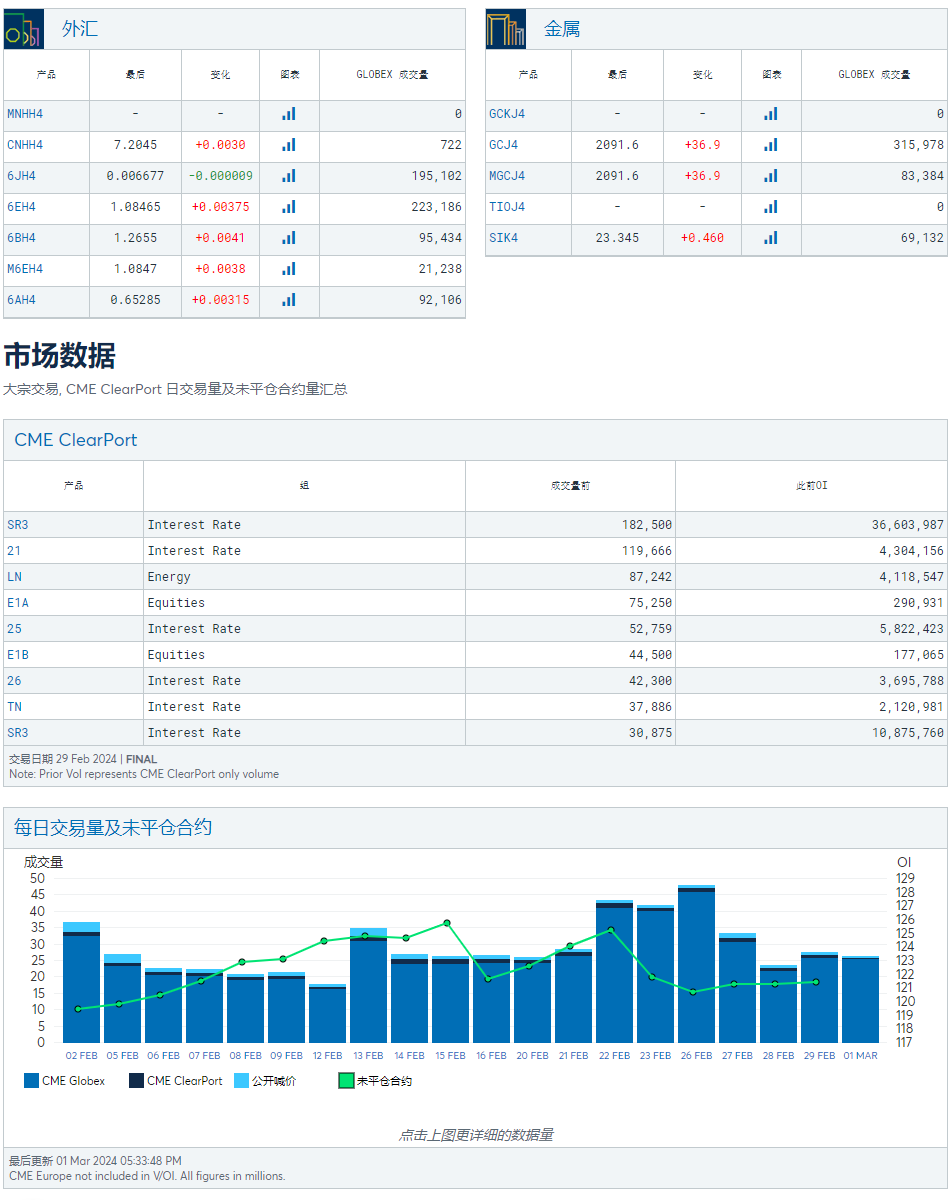This screenshot has height=1200, width=952.
Task: Click the 26 FEB volume bar
Action: 696,965
